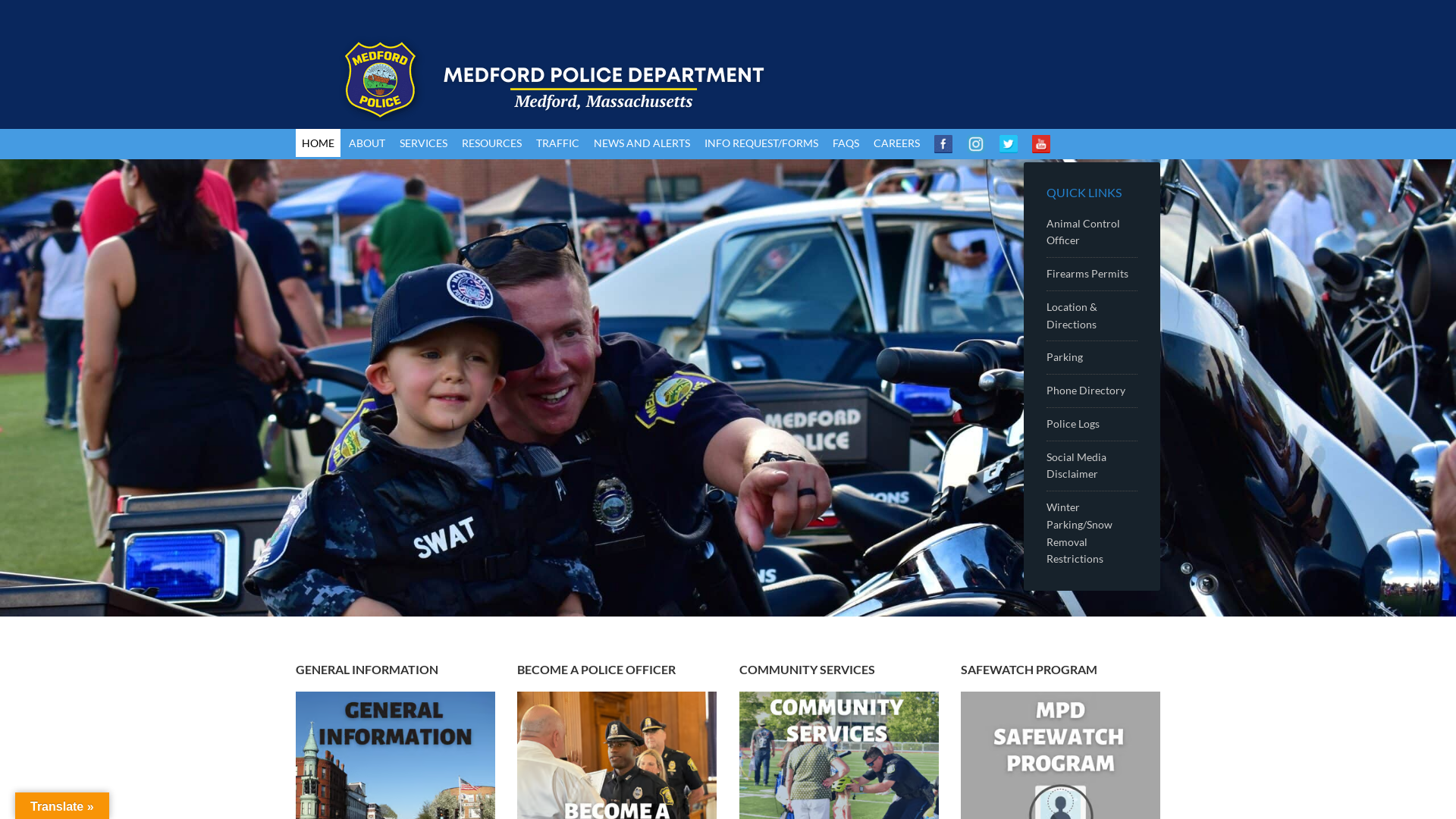Open the TRAFFIC menu
The height and width of the screenshot is (819, 1456).
557,143
